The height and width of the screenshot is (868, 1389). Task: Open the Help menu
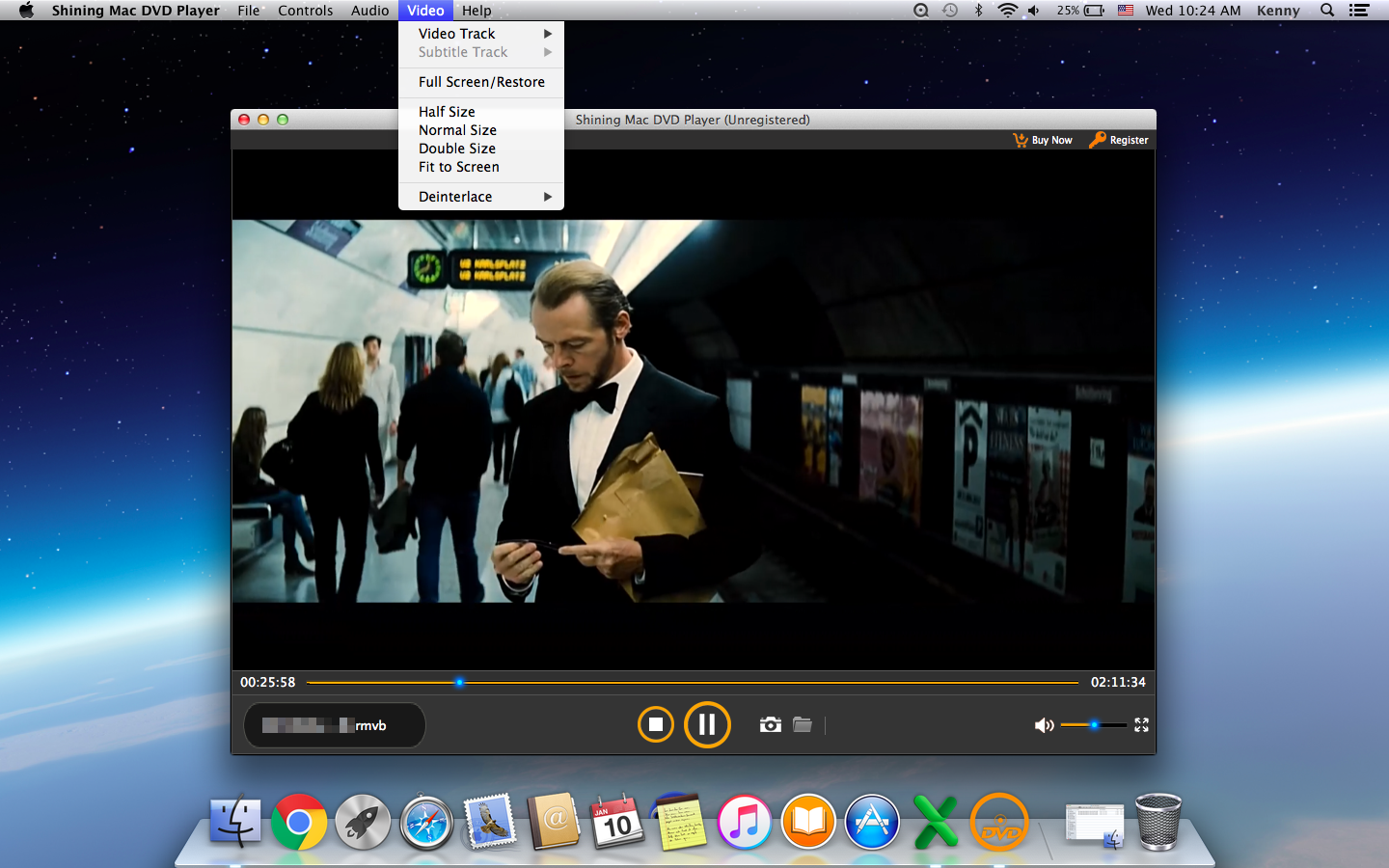(x=477, y=11)
